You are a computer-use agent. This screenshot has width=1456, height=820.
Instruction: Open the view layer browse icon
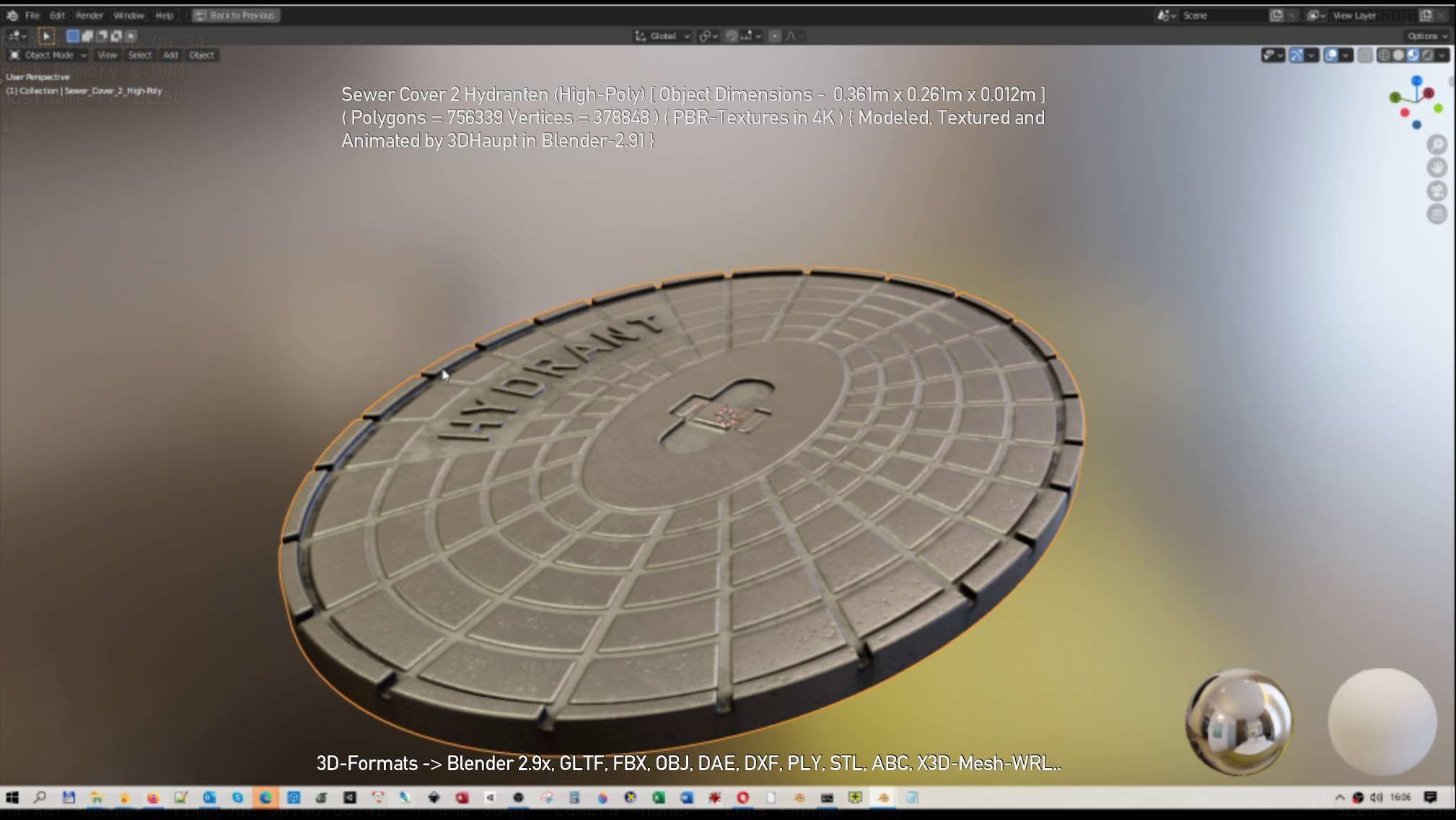pyautogui.click(x=1316, y=15)
